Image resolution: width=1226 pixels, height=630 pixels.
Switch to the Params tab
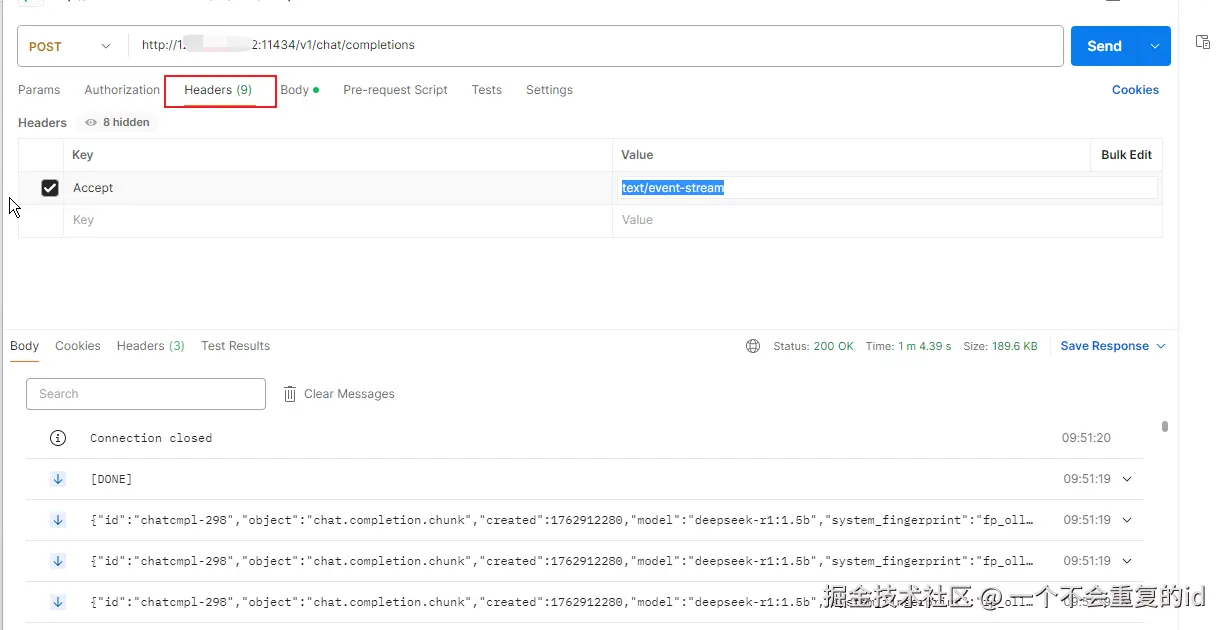point(39,90)
